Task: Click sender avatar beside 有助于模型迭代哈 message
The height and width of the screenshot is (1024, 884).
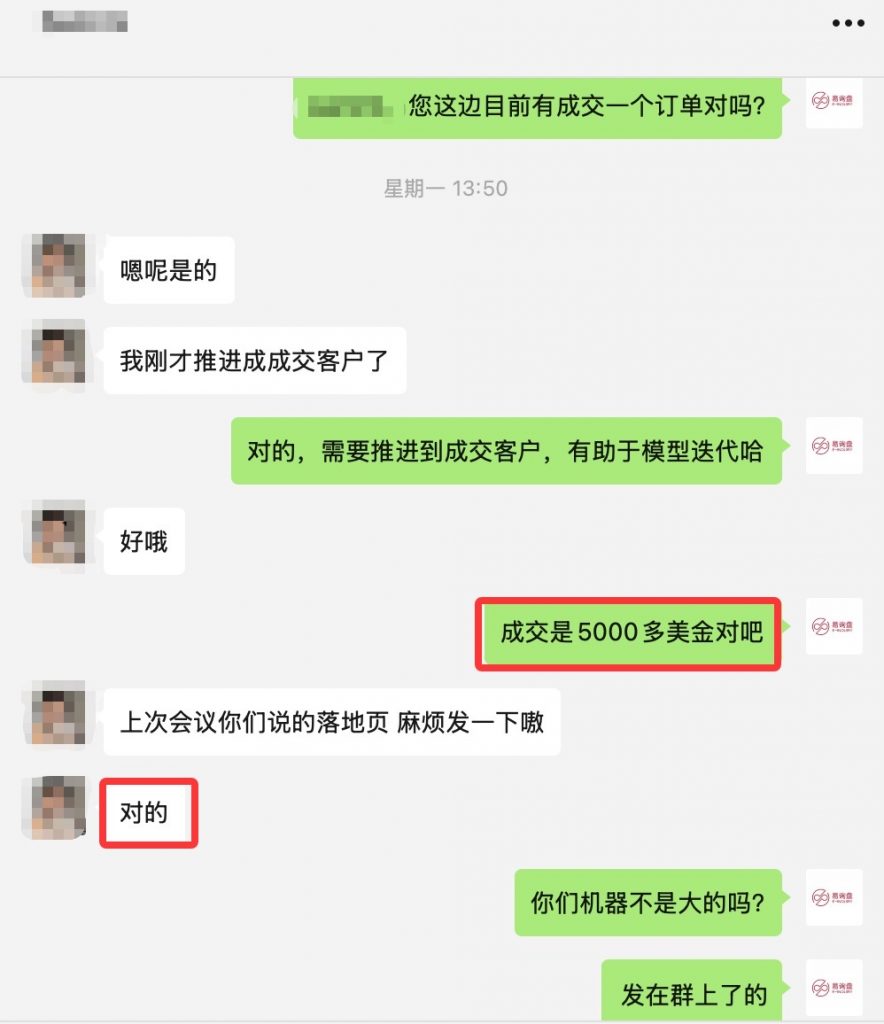Action: tap(834, 445)
